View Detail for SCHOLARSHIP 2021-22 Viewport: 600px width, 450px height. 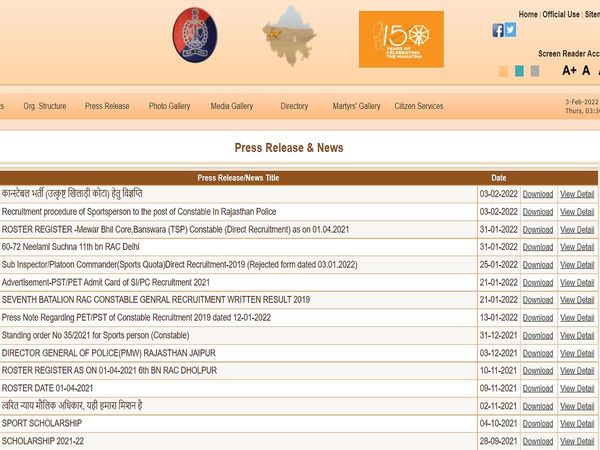(577, 441)
